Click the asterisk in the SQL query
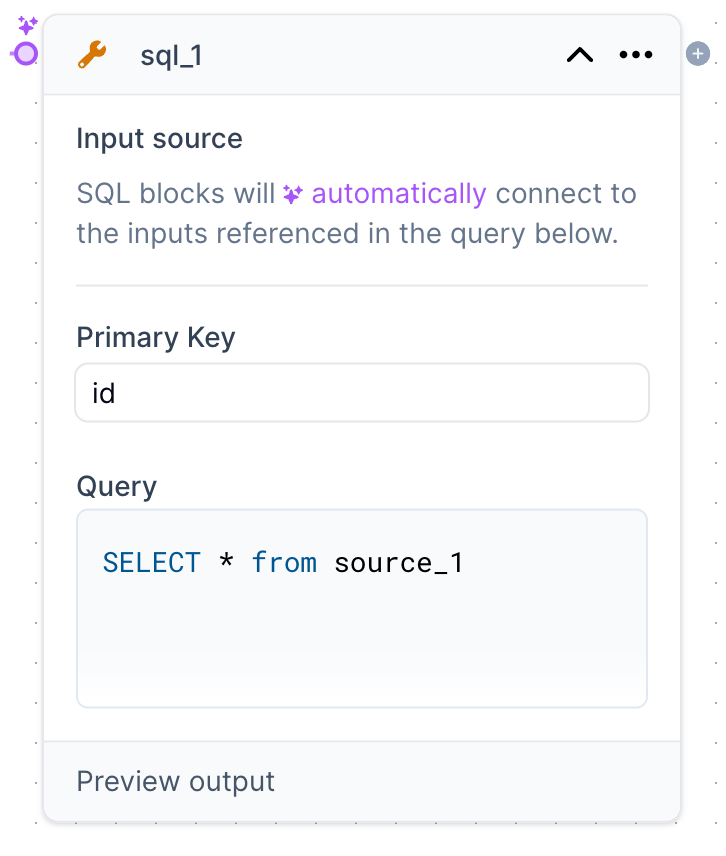The width and height of the screenshot is (726, 856). 227,563
